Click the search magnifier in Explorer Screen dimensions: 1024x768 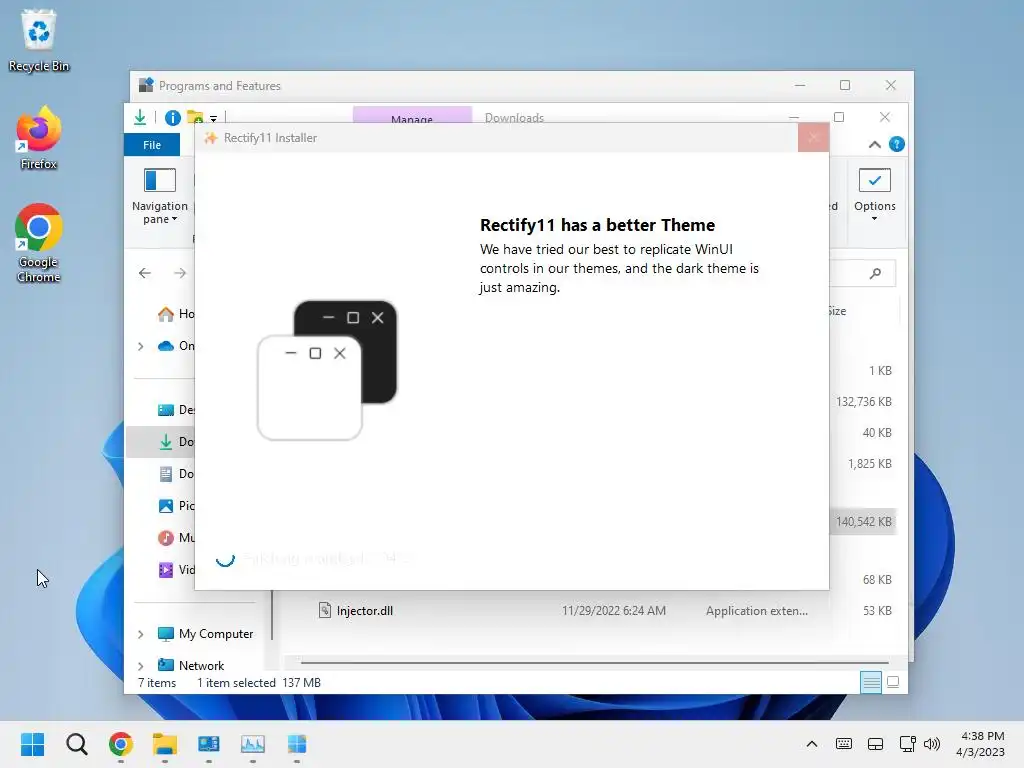875,273
